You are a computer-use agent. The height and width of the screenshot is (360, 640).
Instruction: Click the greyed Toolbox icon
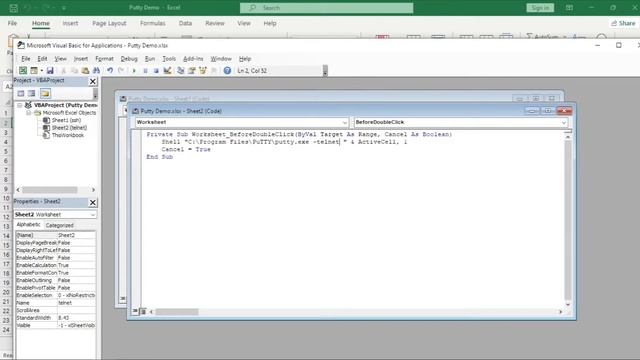tap(213, 71)
